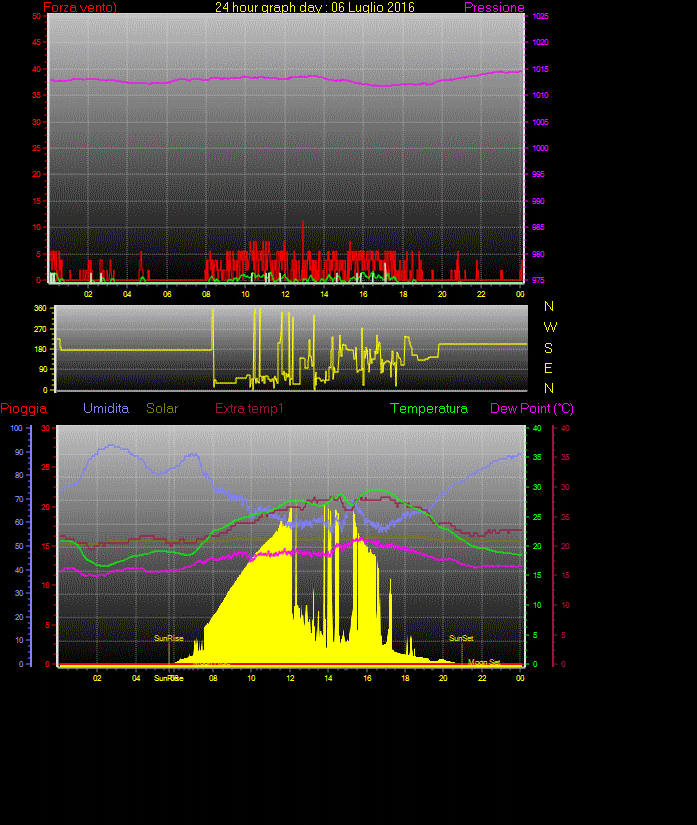The width and height of the screenshot is (697, 825).
Task: Click the '1000' pressure axis value
Action: [x=540, y=148]
